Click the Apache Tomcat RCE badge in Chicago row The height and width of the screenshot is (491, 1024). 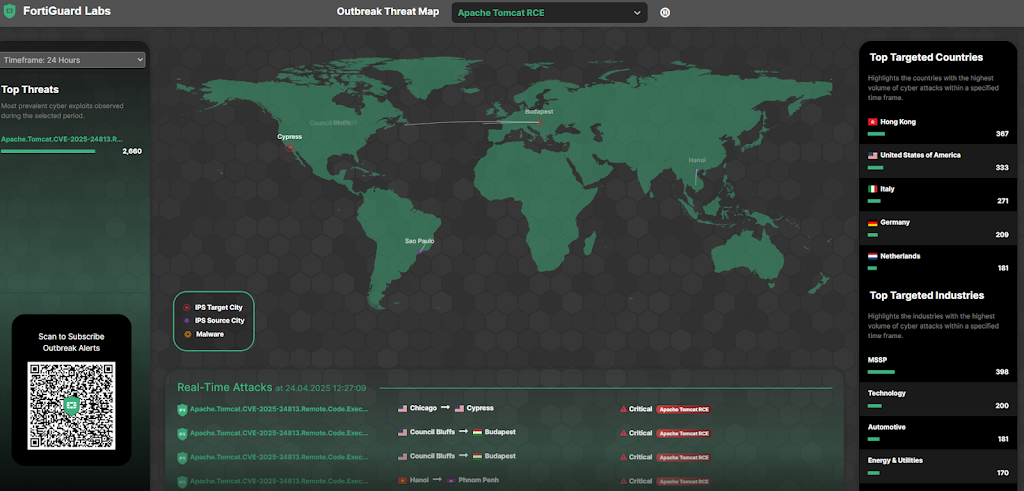coord(683,409)
